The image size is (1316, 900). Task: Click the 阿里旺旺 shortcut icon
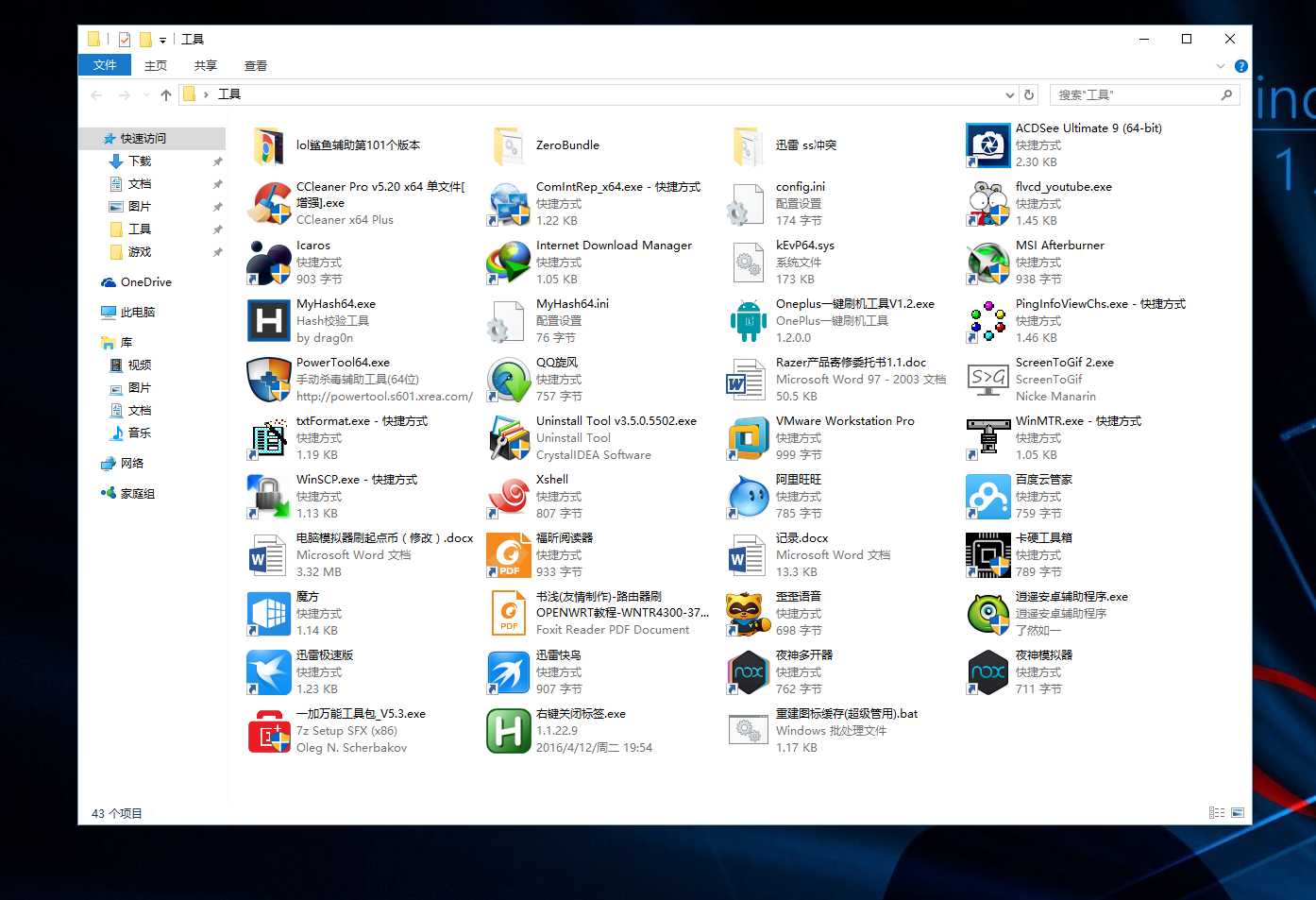[749, 497]
